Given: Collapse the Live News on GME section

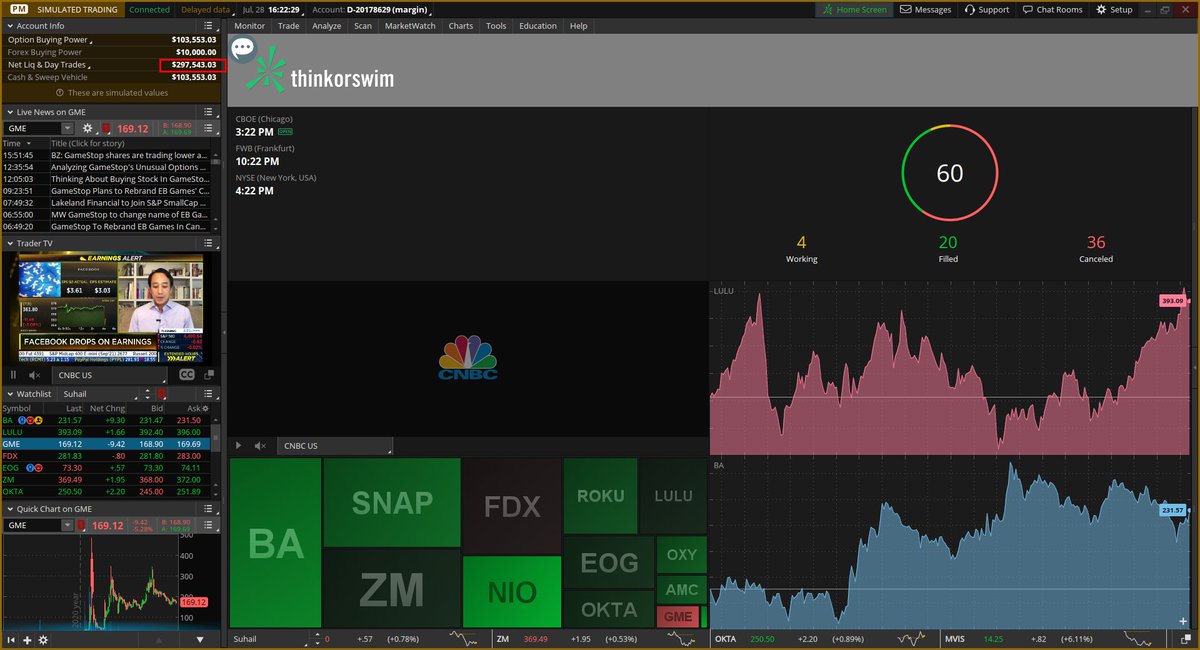Looking at the screenshot, I should coord(9,112).
